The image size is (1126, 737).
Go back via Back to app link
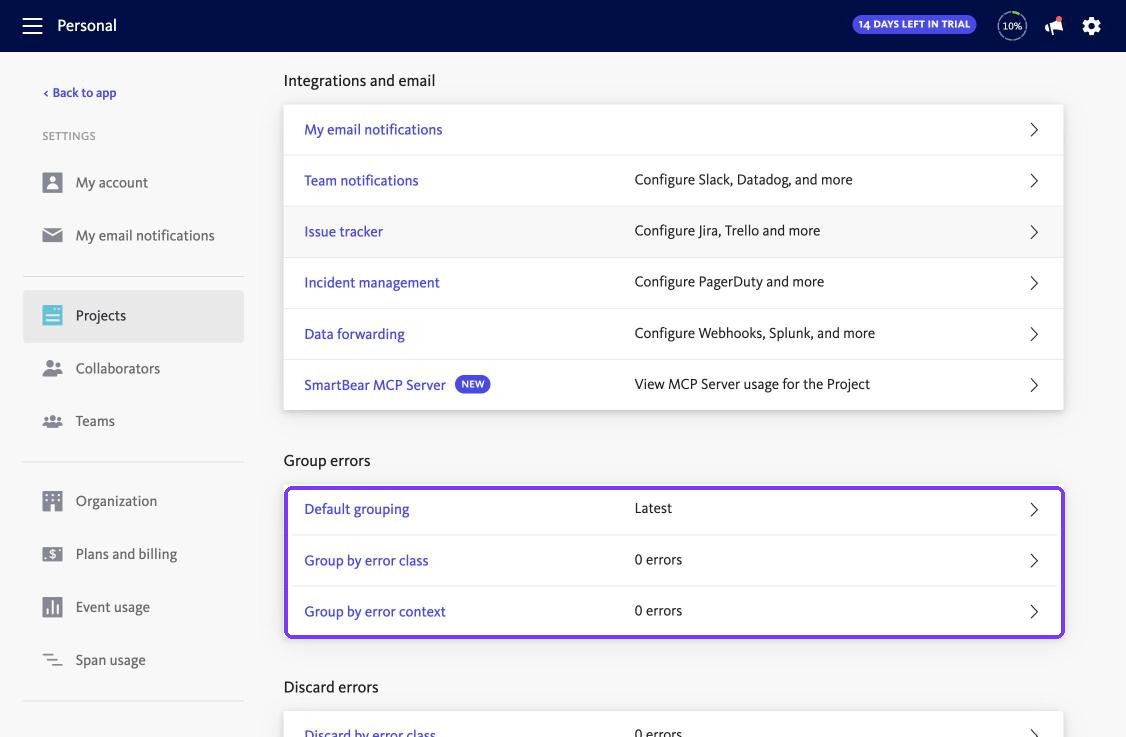pyautogui.click(x=80, y=93)
